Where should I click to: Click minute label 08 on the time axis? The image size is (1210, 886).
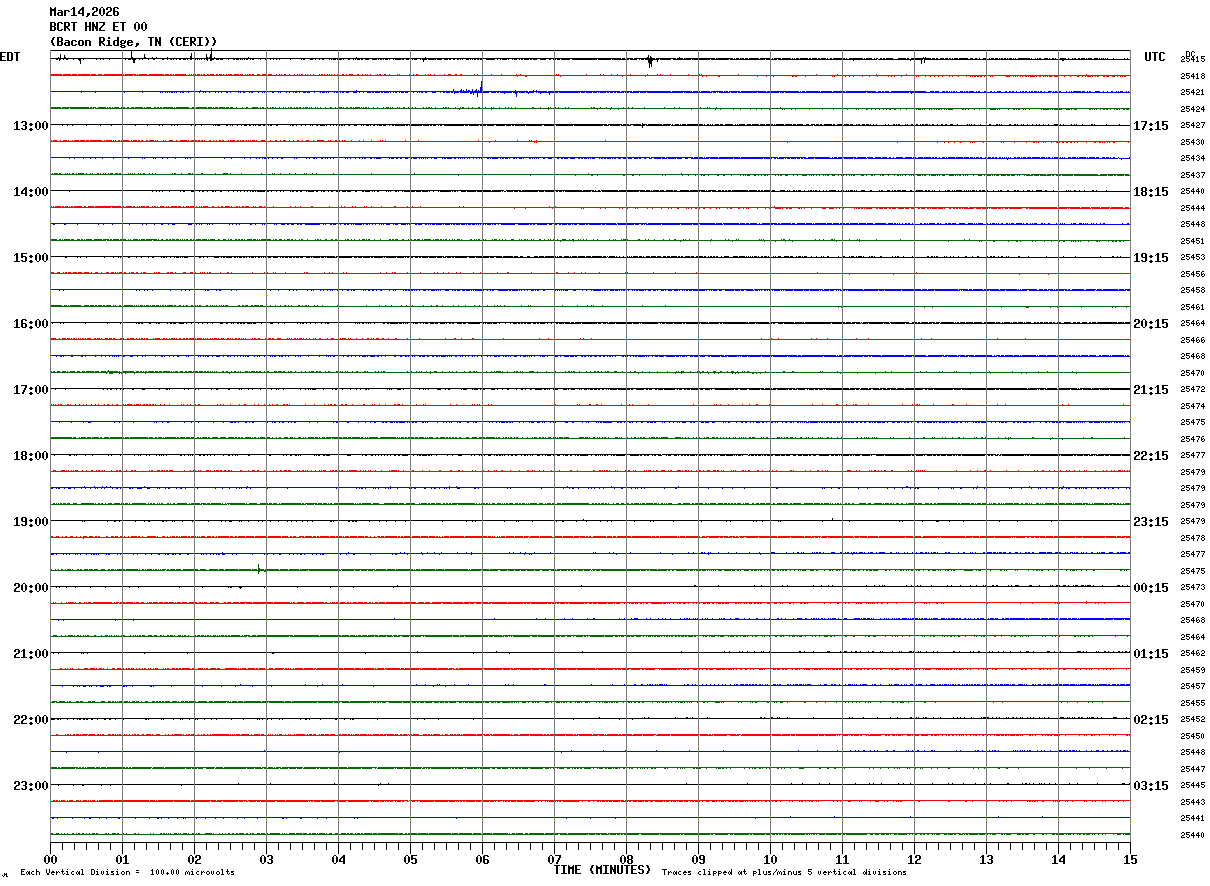click(x=626, y=859)
